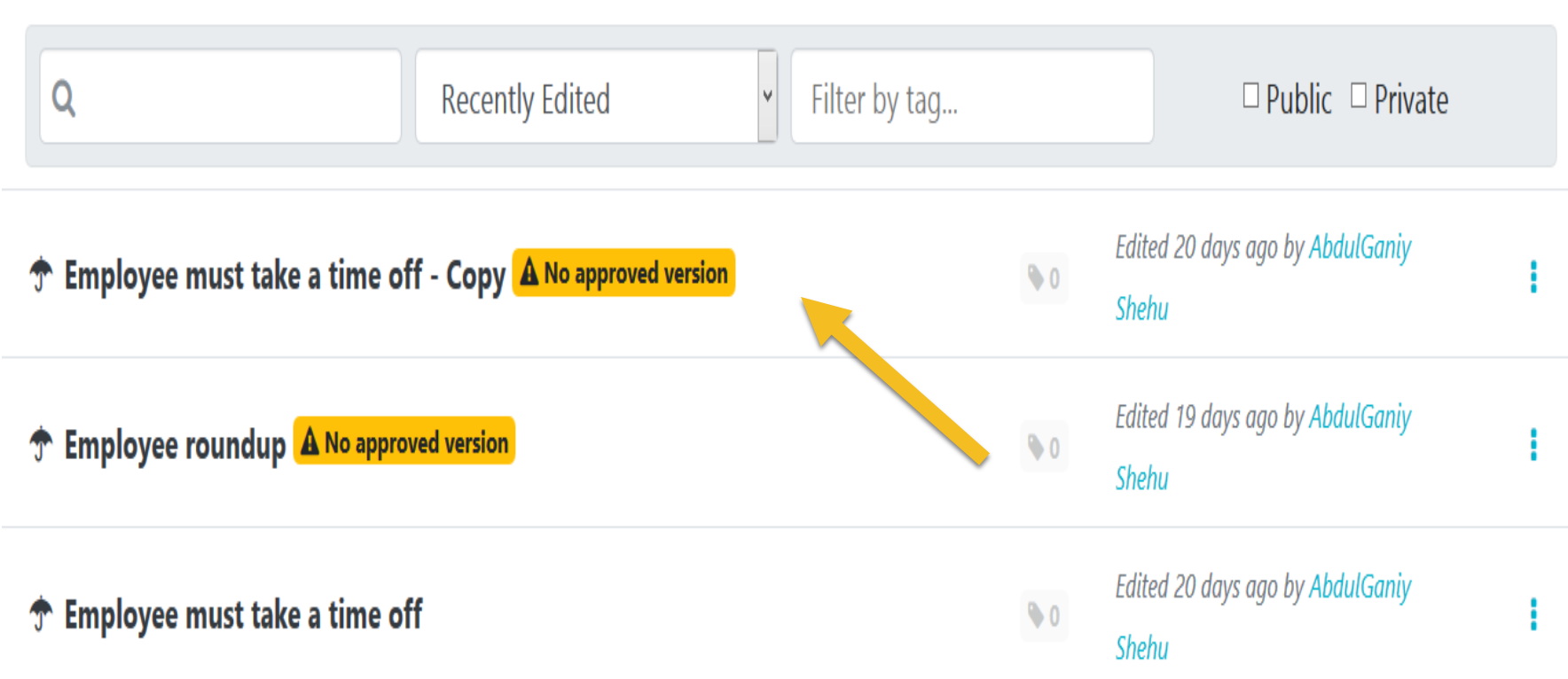
Task: Check the Private checkbox
Action: [x=1359, y=96]
